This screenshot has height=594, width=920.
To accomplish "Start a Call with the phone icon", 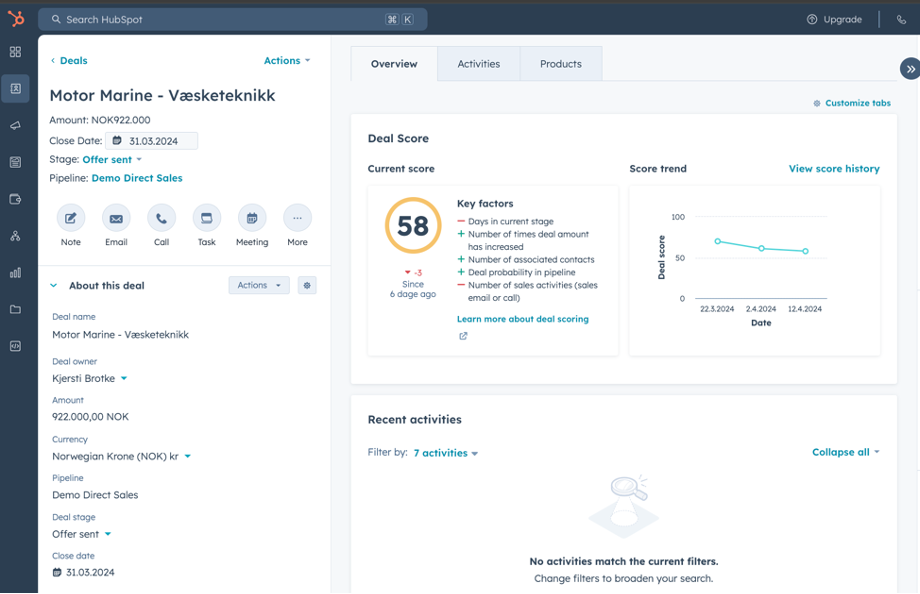I will click(x=161, y=218).
